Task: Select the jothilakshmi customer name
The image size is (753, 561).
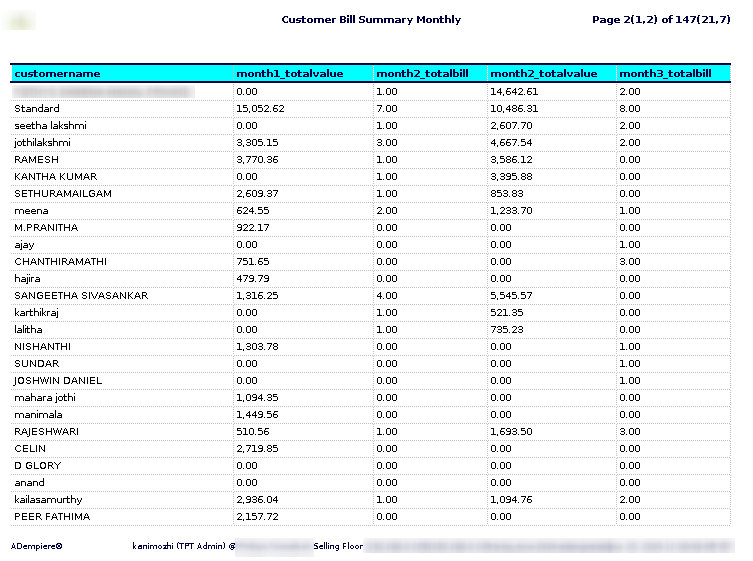Action: [42, 143]
